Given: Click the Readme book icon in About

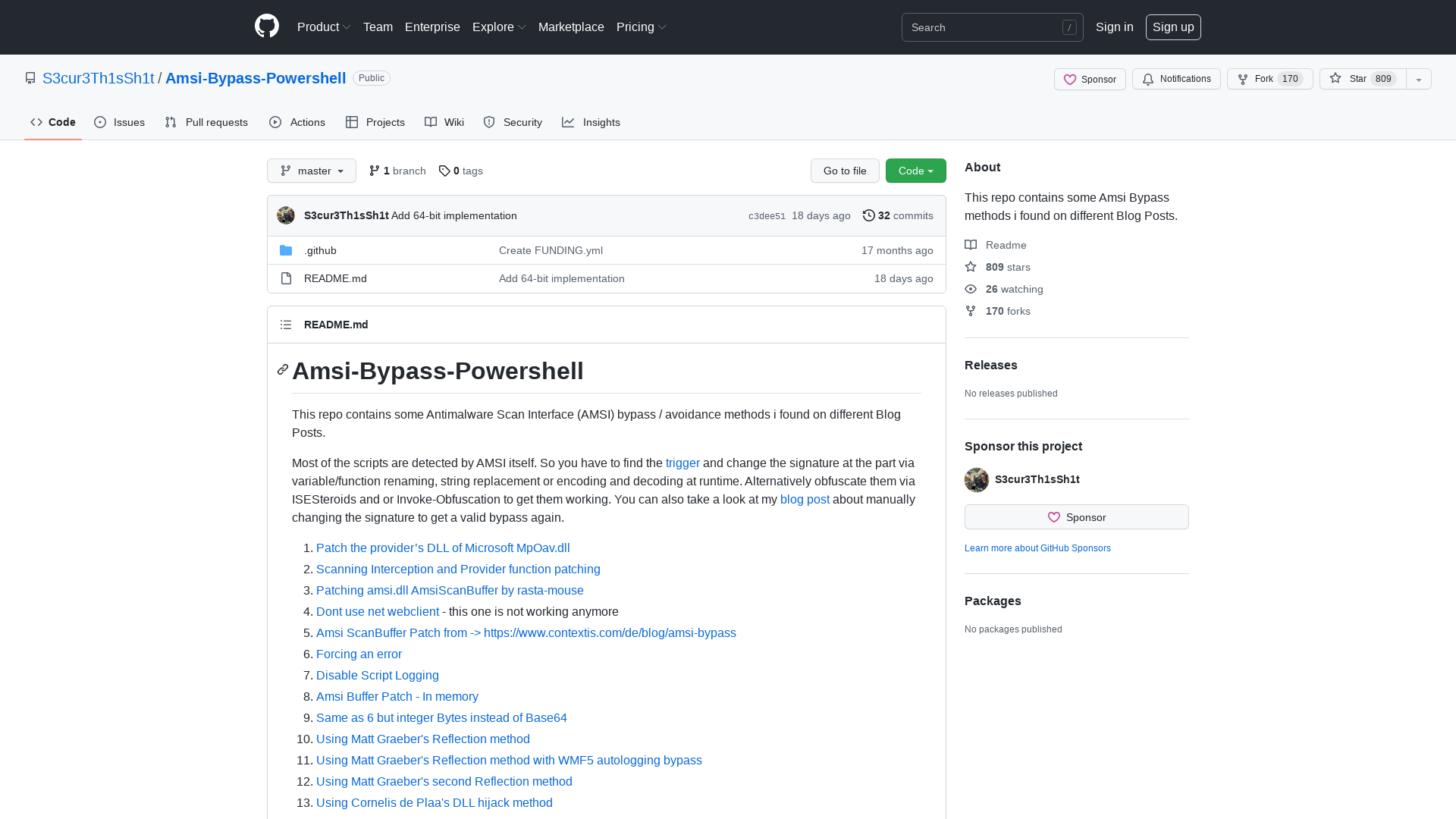Looking at the screenshot, I should click(x=971, y=244).
